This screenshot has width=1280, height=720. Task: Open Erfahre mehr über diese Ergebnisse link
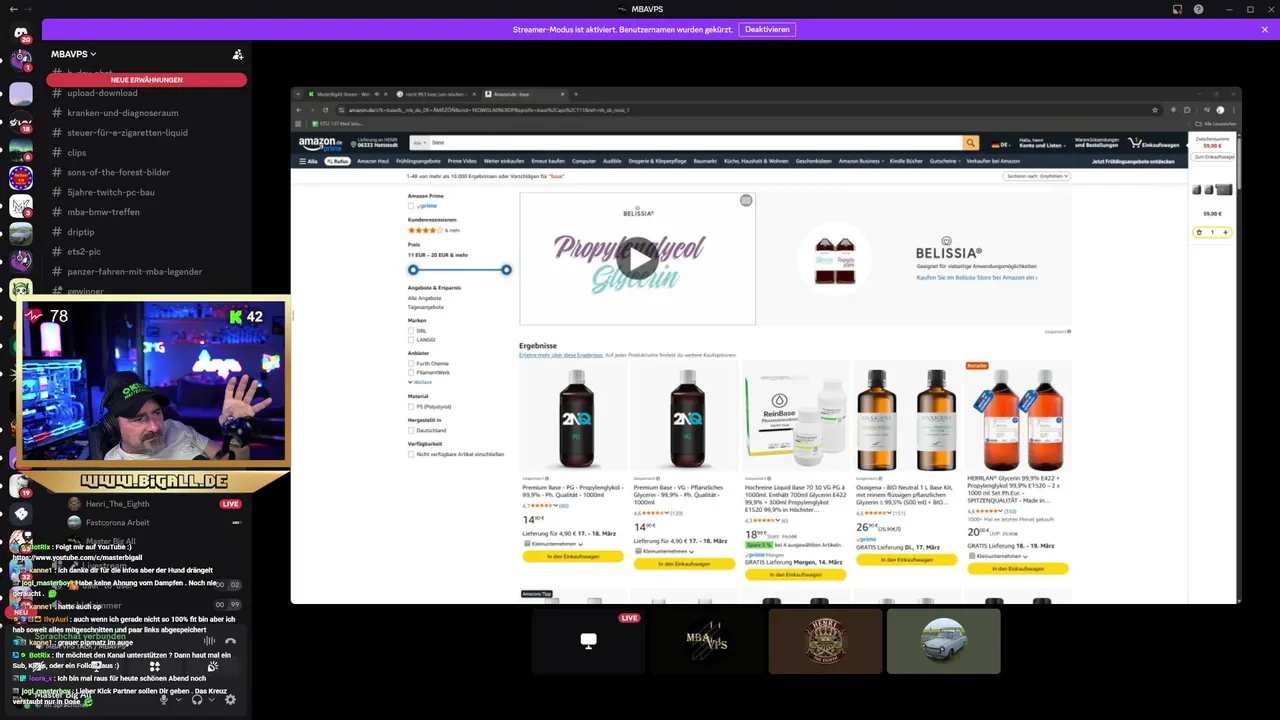click(x=561, y=355)
